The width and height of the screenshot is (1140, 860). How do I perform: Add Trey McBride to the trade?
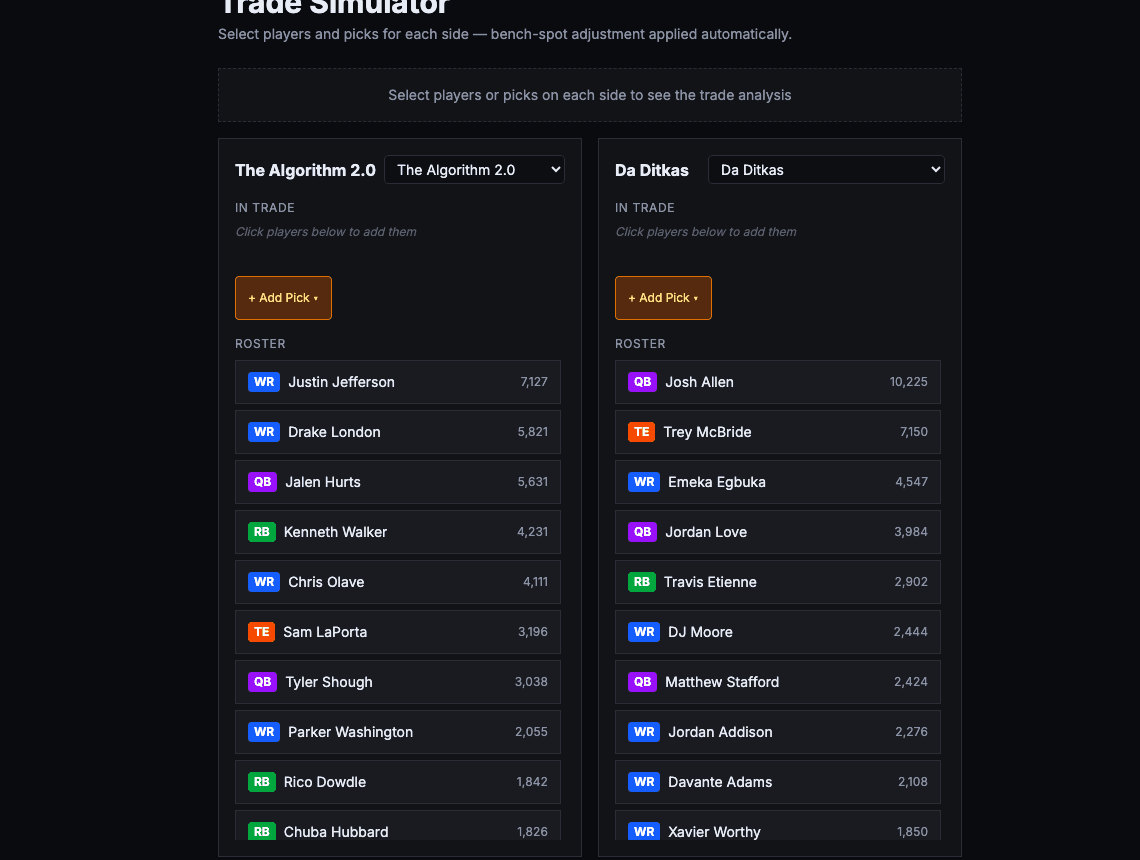click(778, 432)
